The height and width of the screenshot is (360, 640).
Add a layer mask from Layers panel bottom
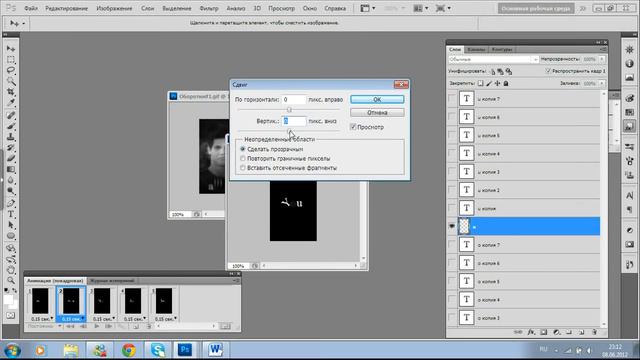coord(544,332)
